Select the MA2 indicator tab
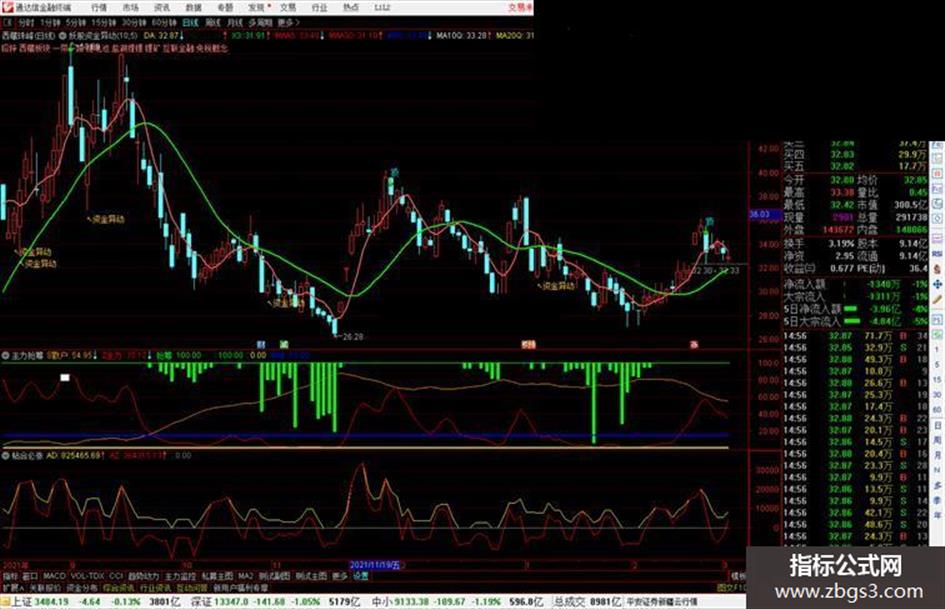The image size is (945, 609). (246, 576)
